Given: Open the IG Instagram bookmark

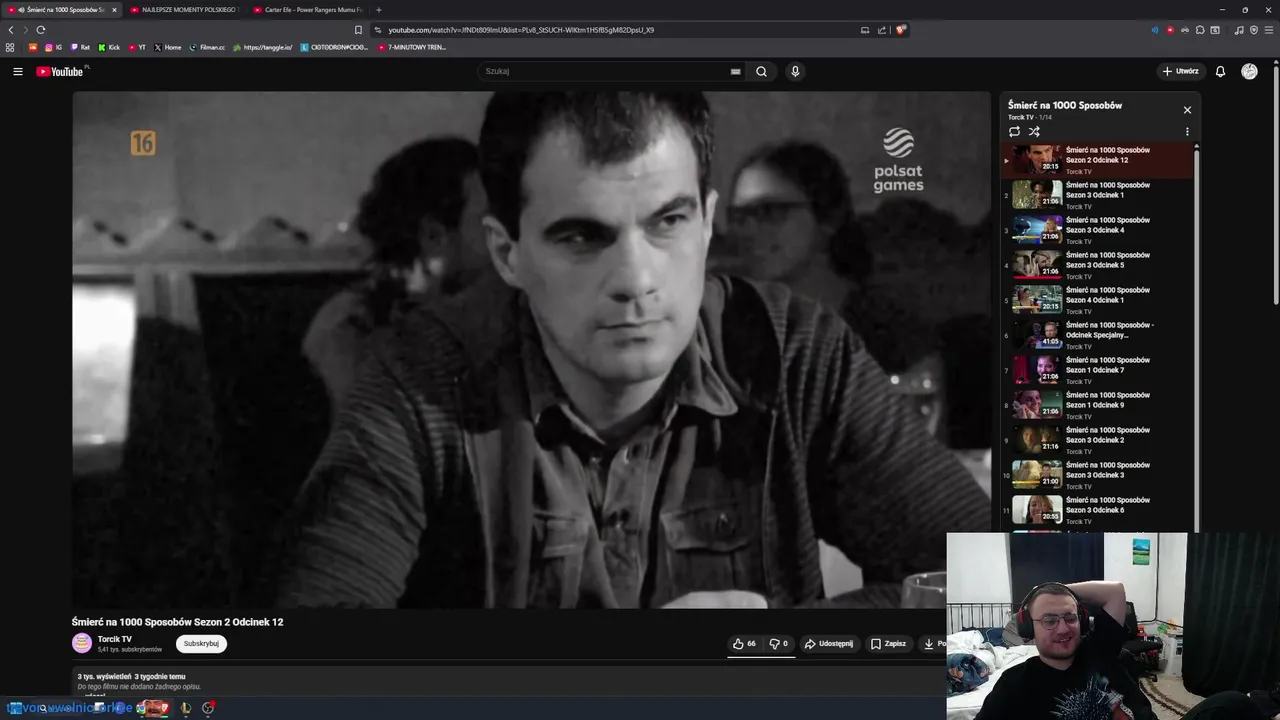Looking at the screenshot, I should point(53,47).
